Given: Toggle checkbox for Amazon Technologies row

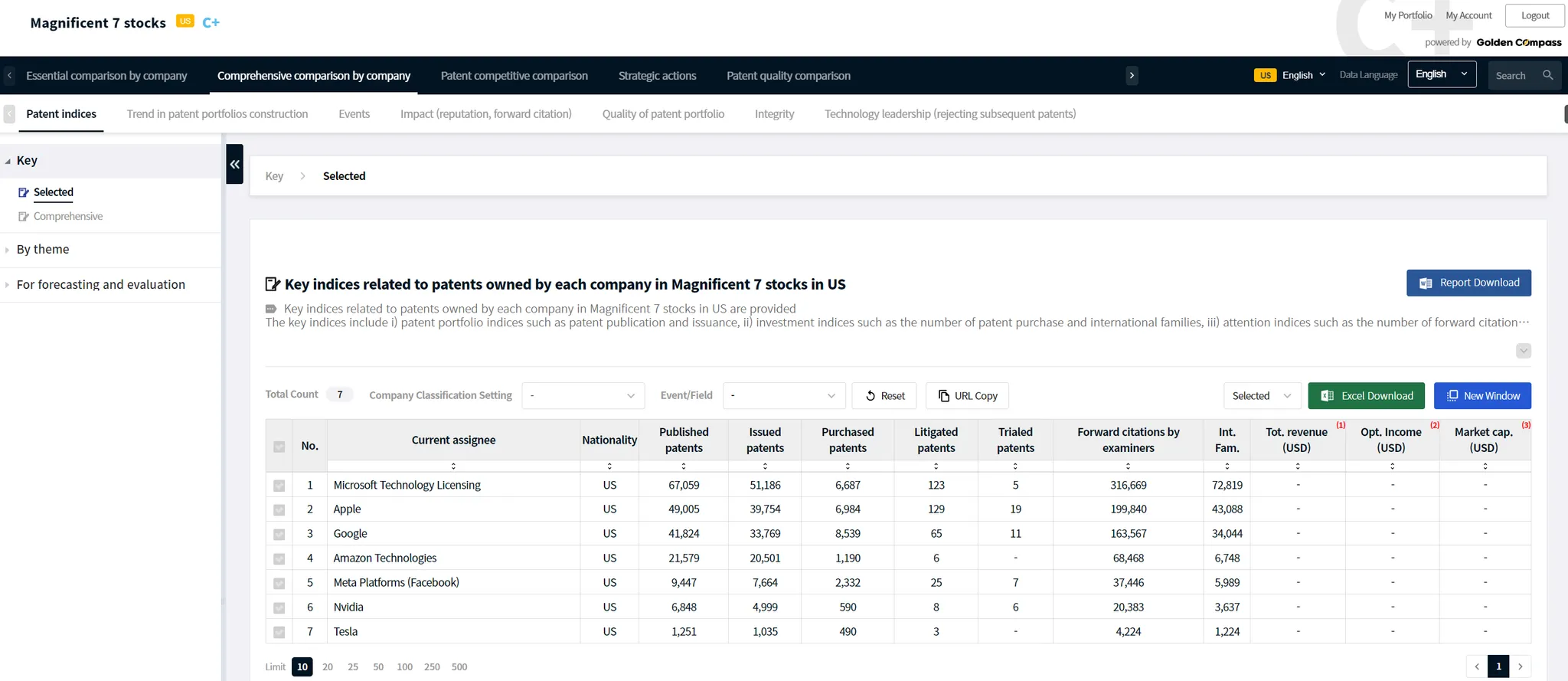Looking at the screenshot, I should coord(279,559).
